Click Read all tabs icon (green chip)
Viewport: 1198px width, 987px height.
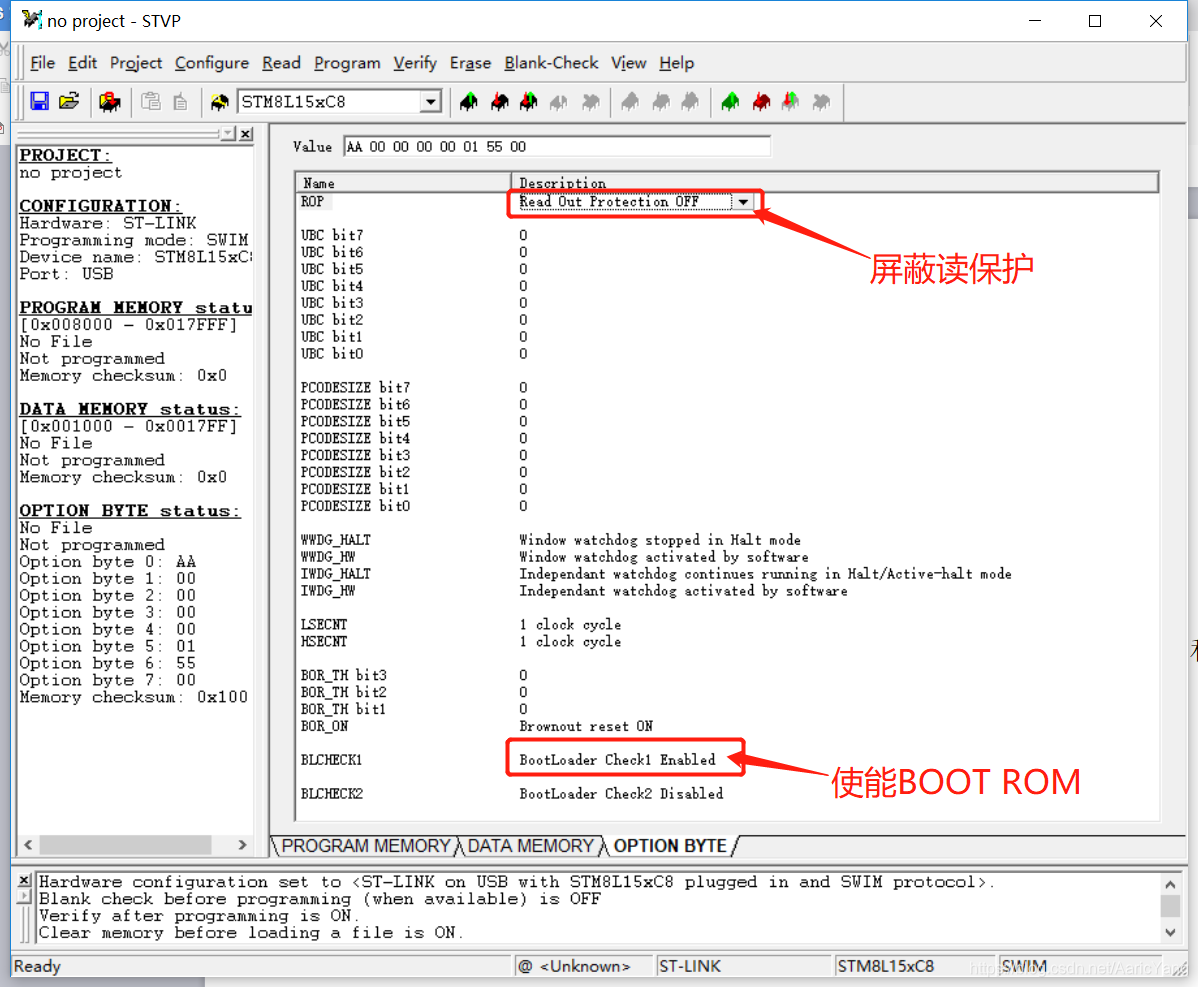click(730, 102)
